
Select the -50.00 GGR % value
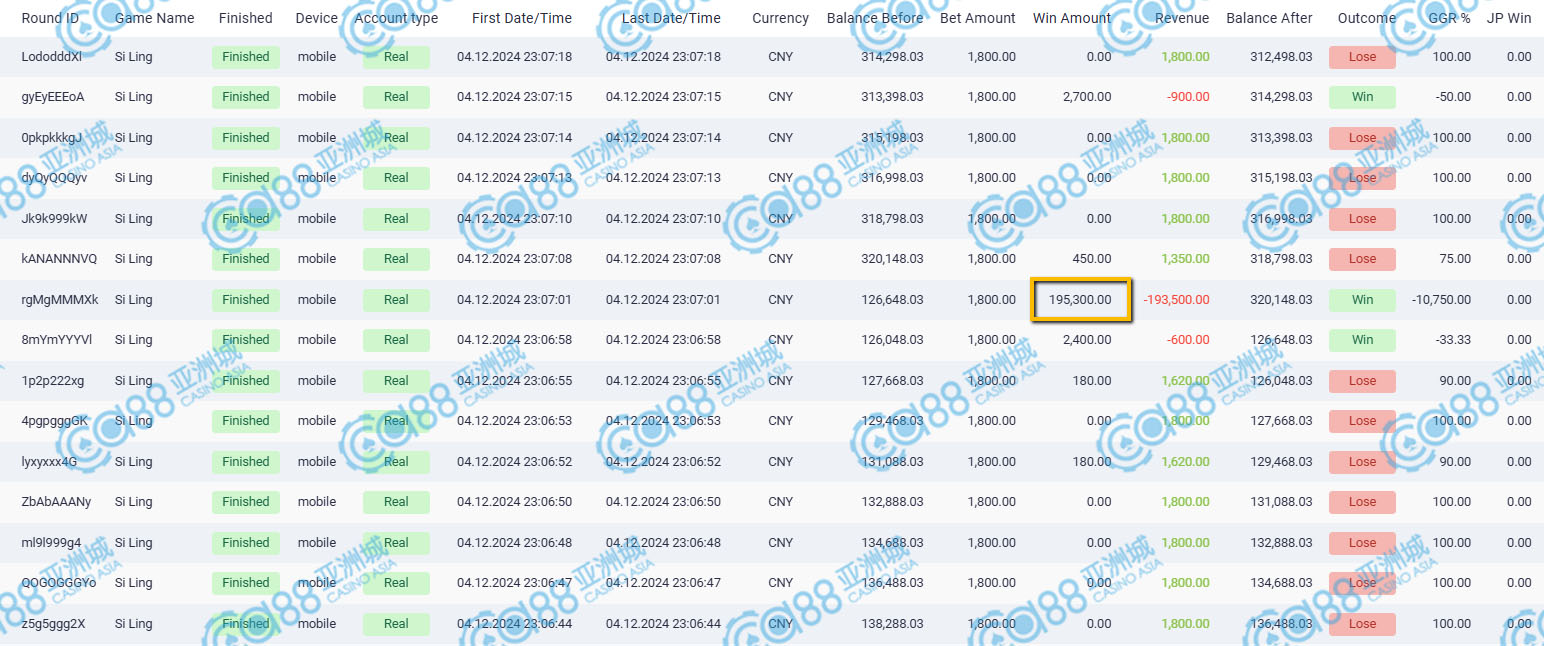1454,97
